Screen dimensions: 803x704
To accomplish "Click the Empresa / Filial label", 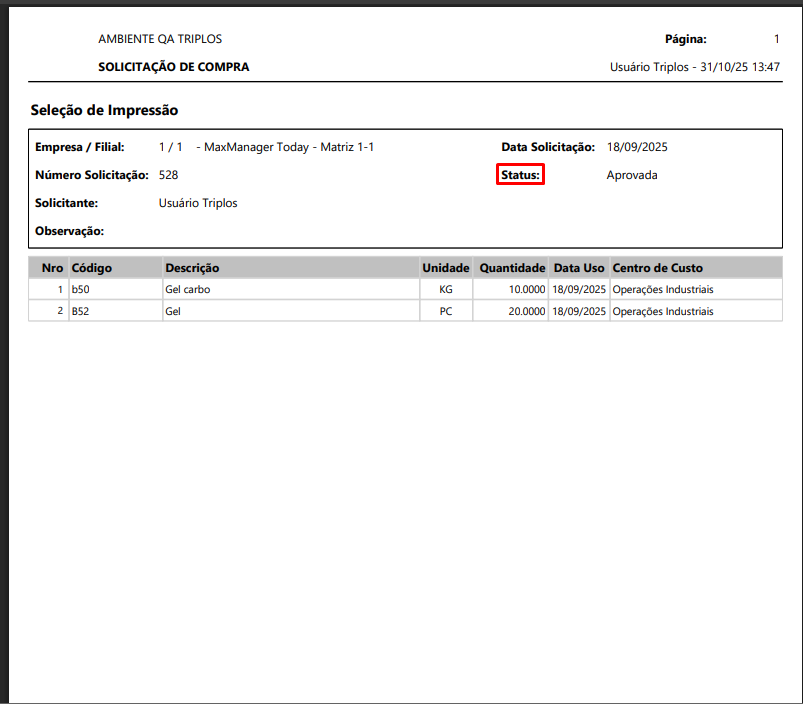I will click(x=80, y=147).
